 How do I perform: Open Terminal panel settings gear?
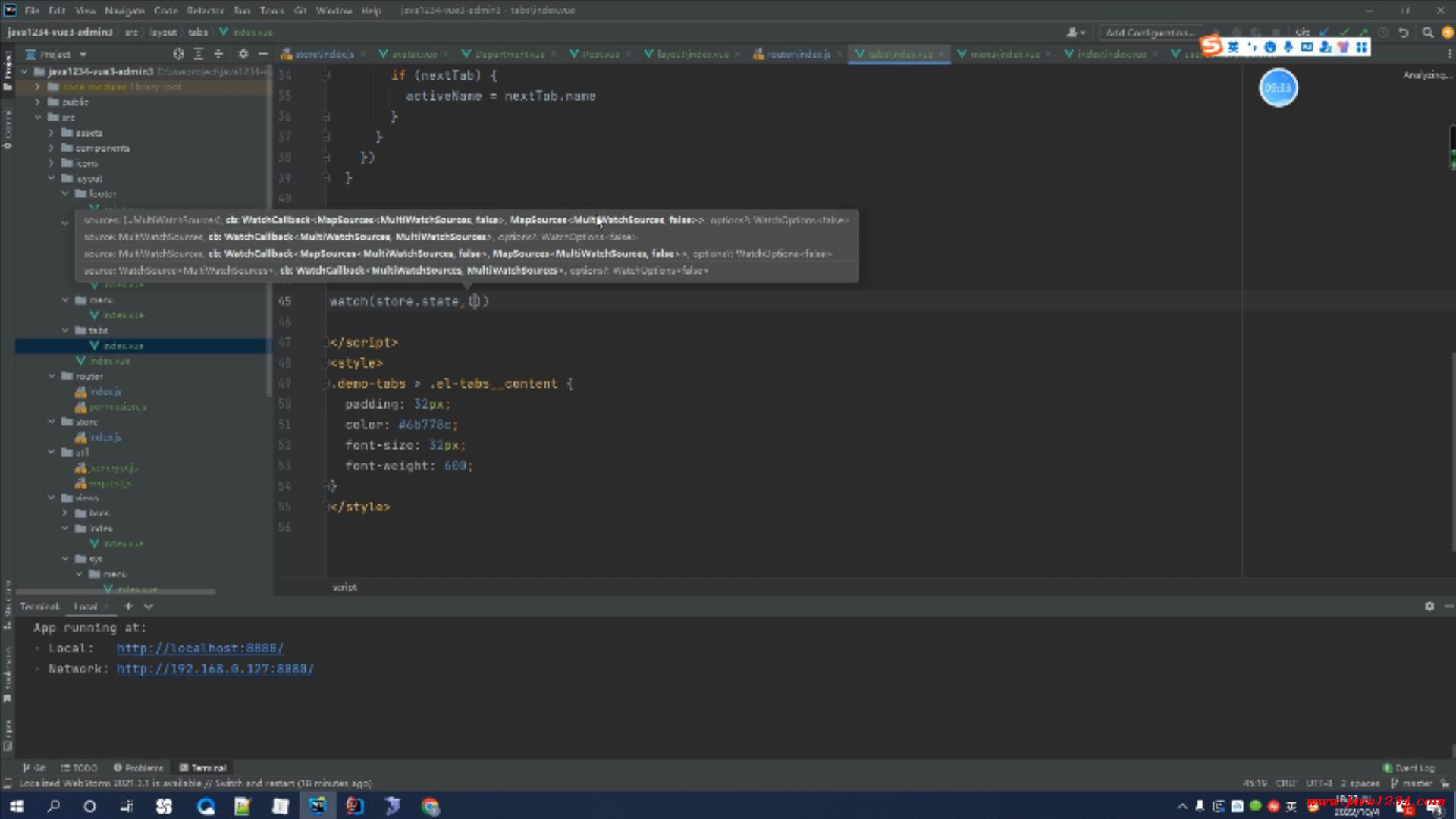pos(1429,607)
